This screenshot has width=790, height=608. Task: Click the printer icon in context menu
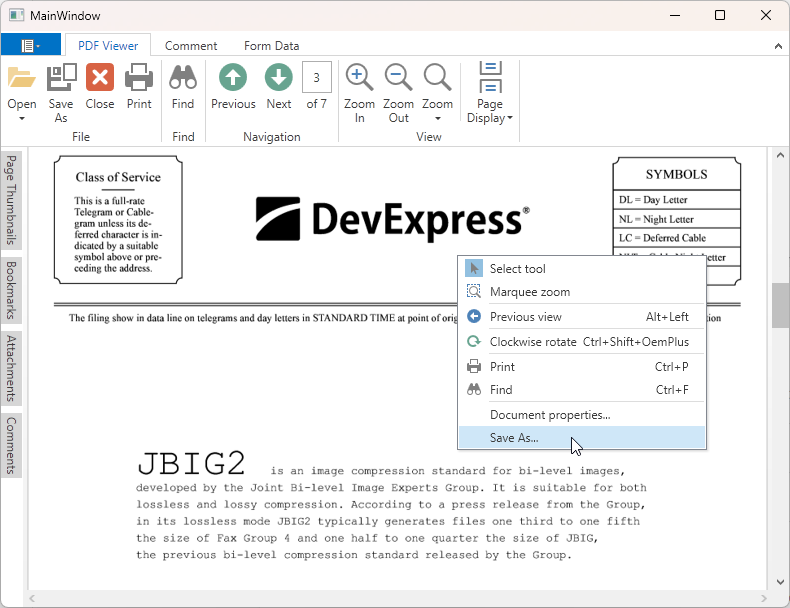click(x=474, y=366)
